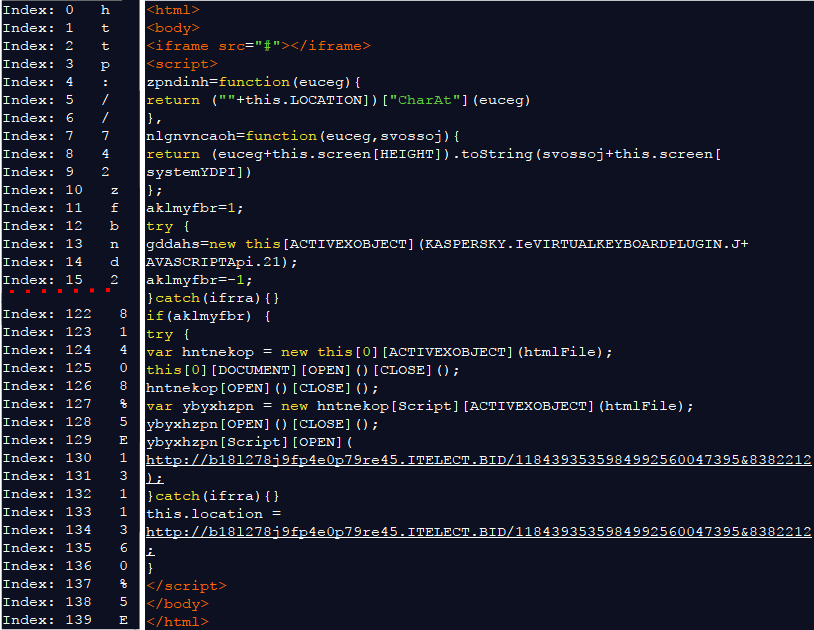Select the 'Index: 122 8' row
Screen dimensions: 814x630
(x=65, y=314)
